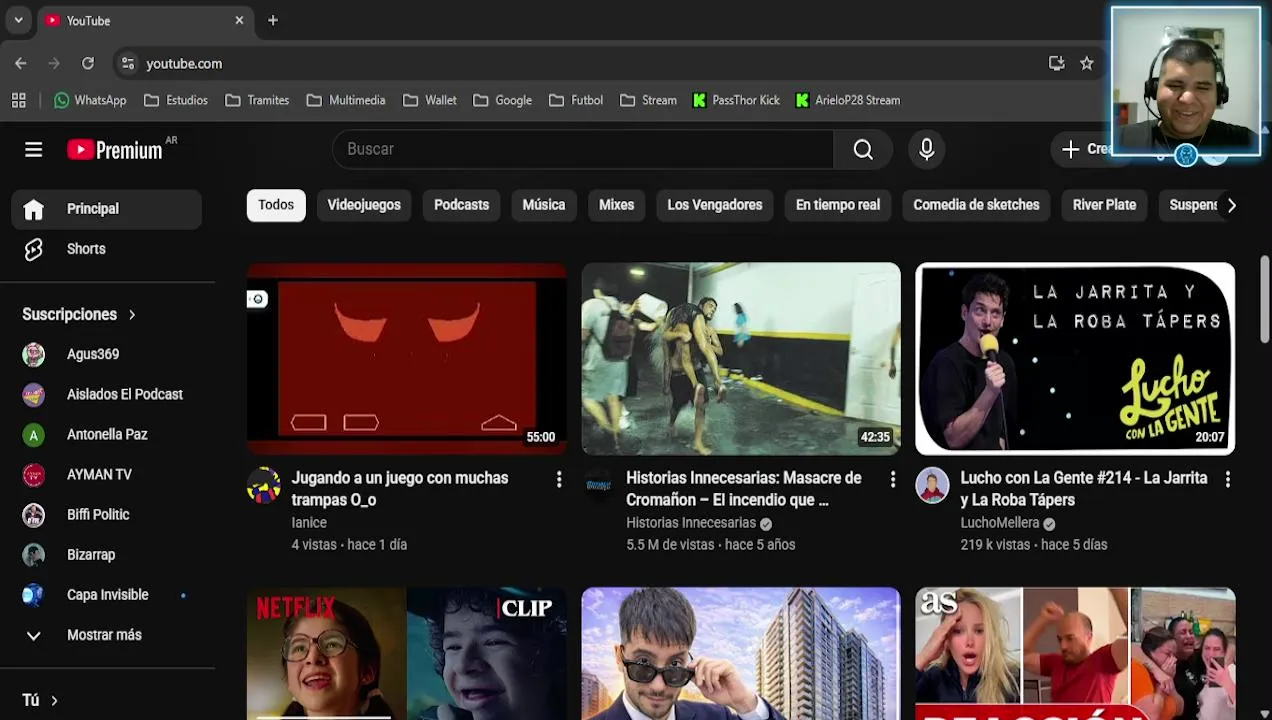Open AYMAN TV subscription

pyautogui.click(x=107, y=474)
